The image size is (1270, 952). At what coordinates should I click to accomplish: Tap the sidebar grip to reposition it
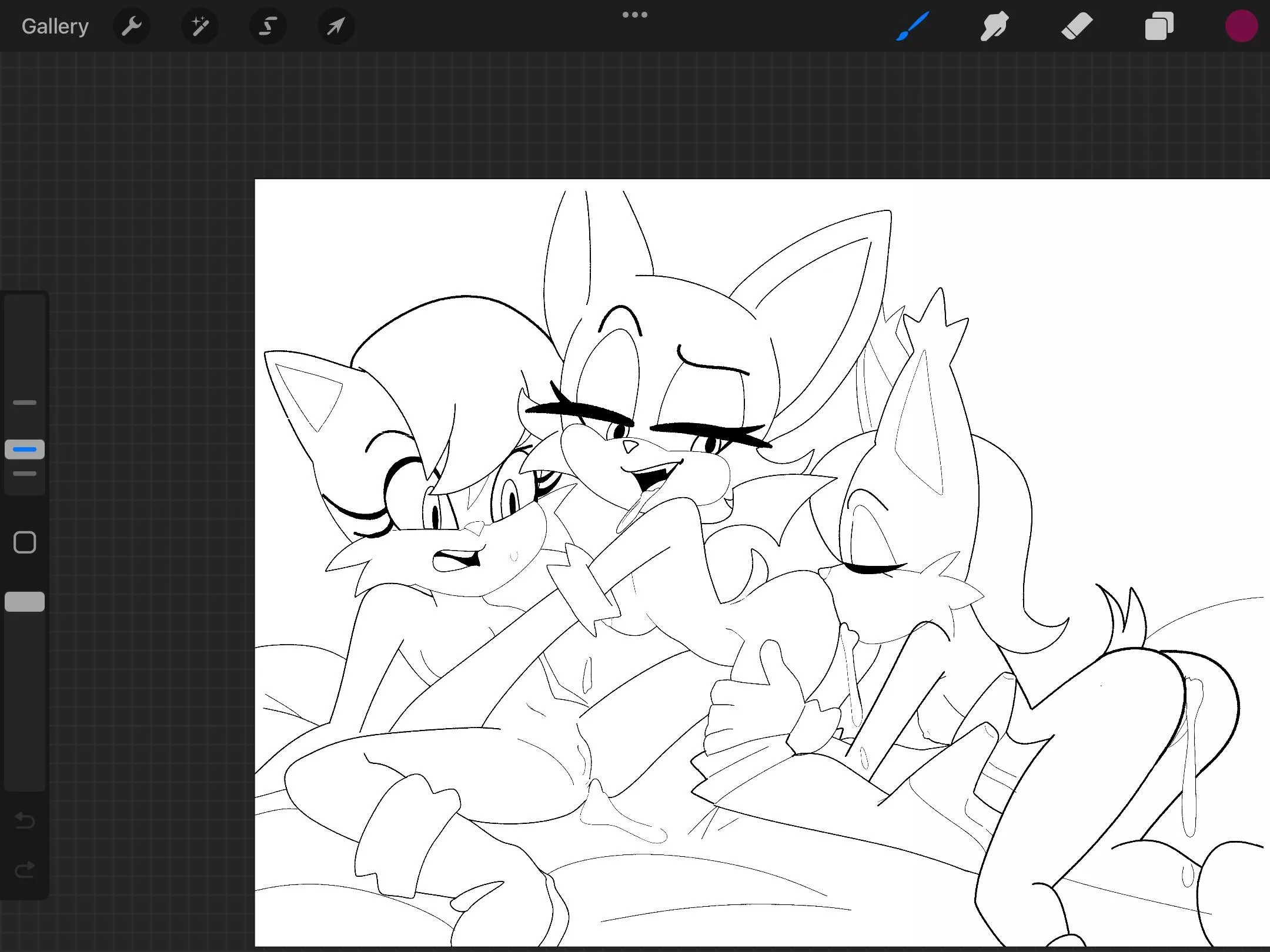click(x=25, y=449)
